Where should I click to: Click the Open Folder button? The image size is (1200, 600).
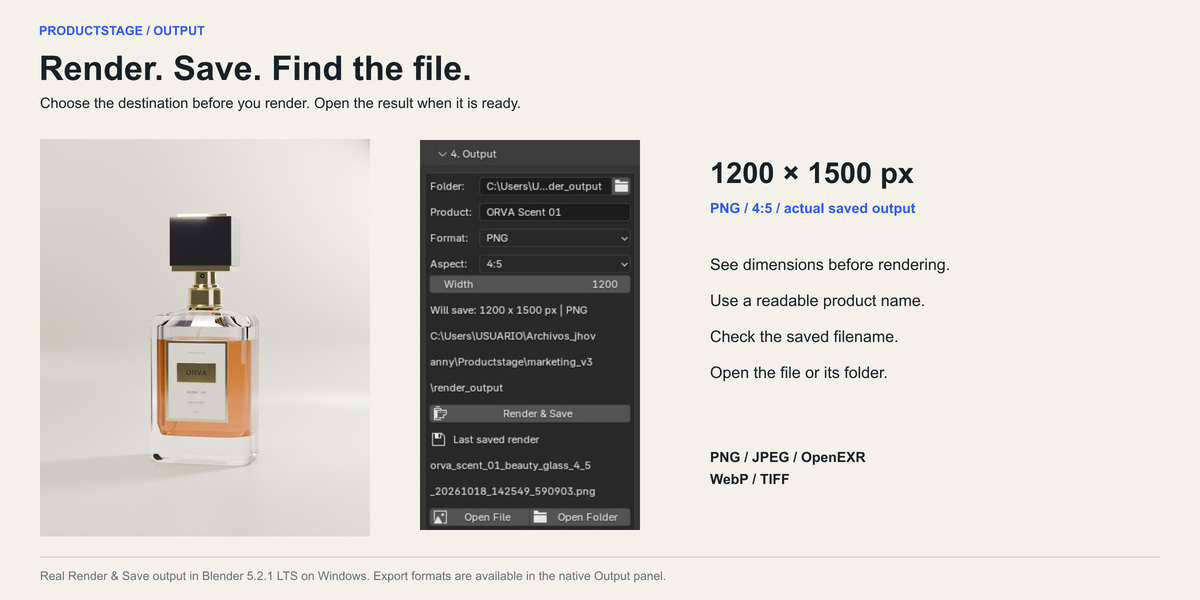pos(580,517)
